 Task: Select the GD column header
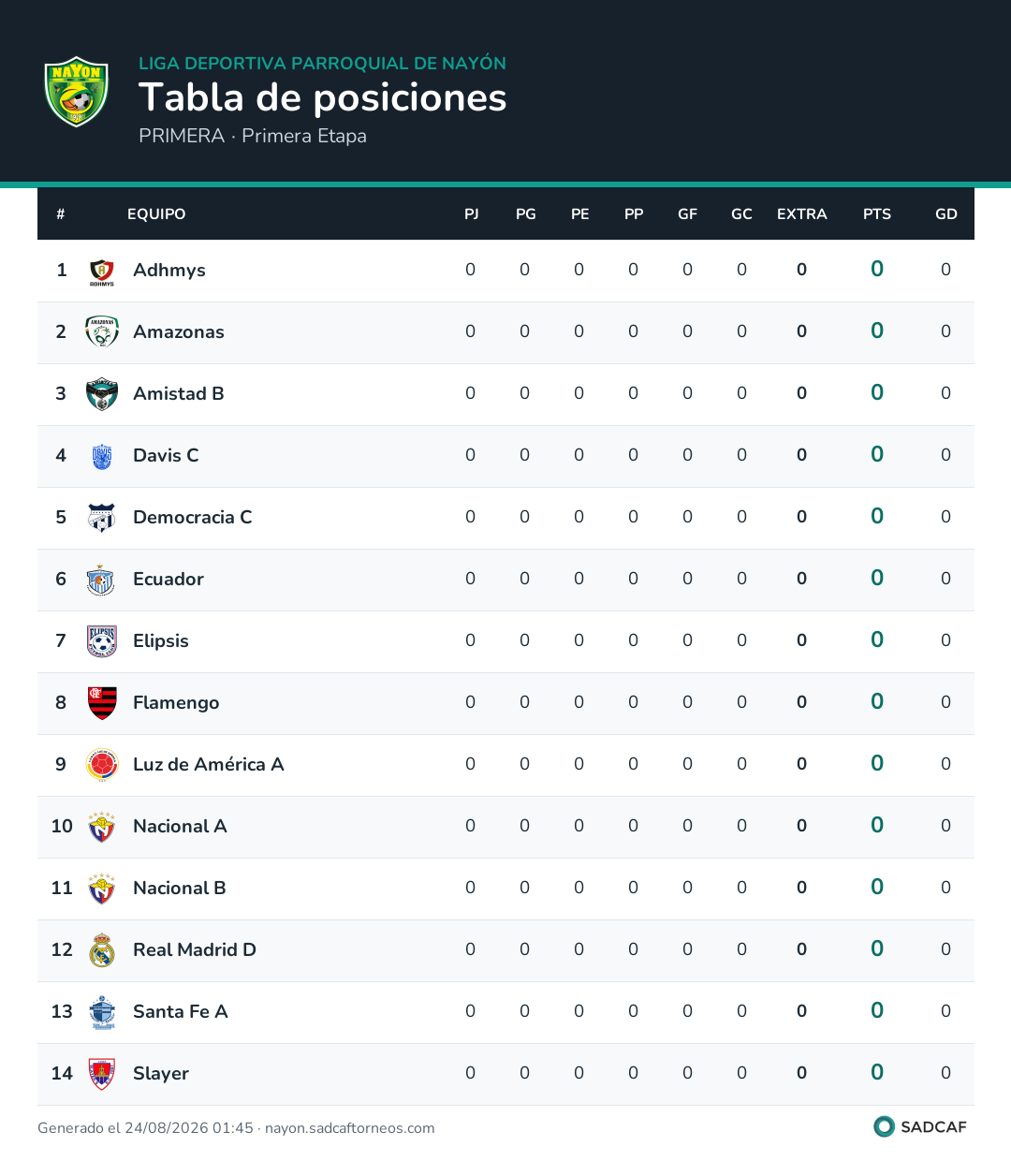click(x=946, y=214)
